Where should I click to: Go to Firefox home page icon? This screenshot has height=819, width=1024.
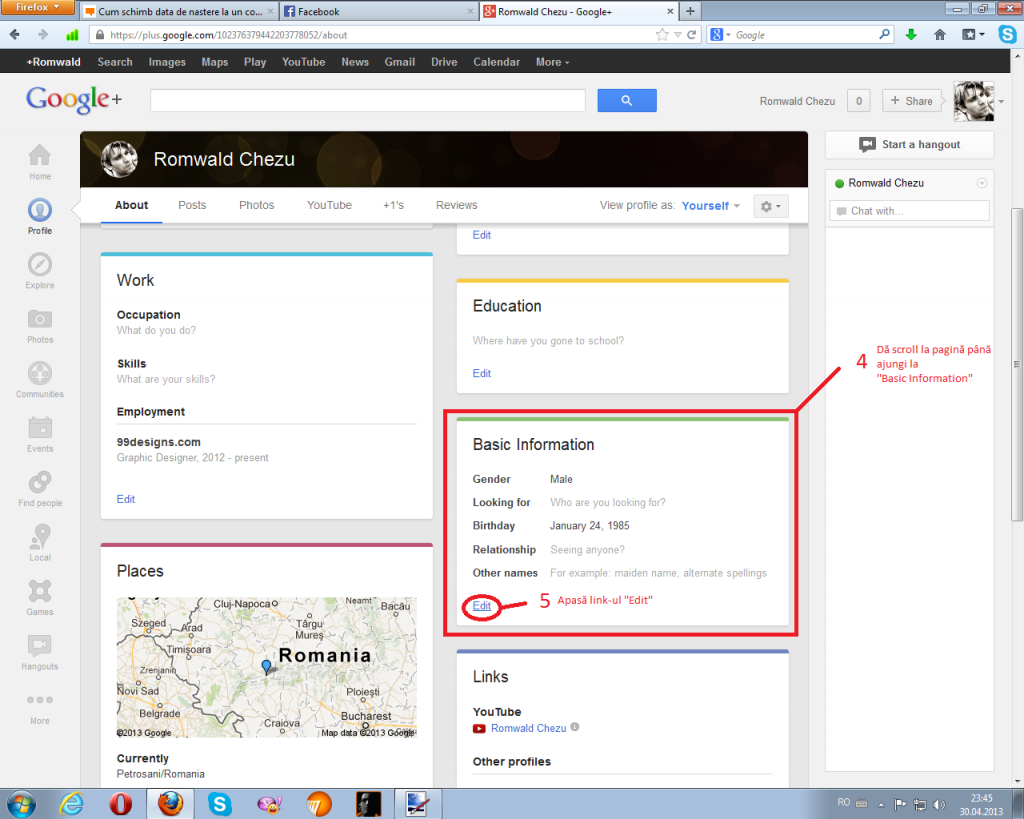click(x=940, y=35)
